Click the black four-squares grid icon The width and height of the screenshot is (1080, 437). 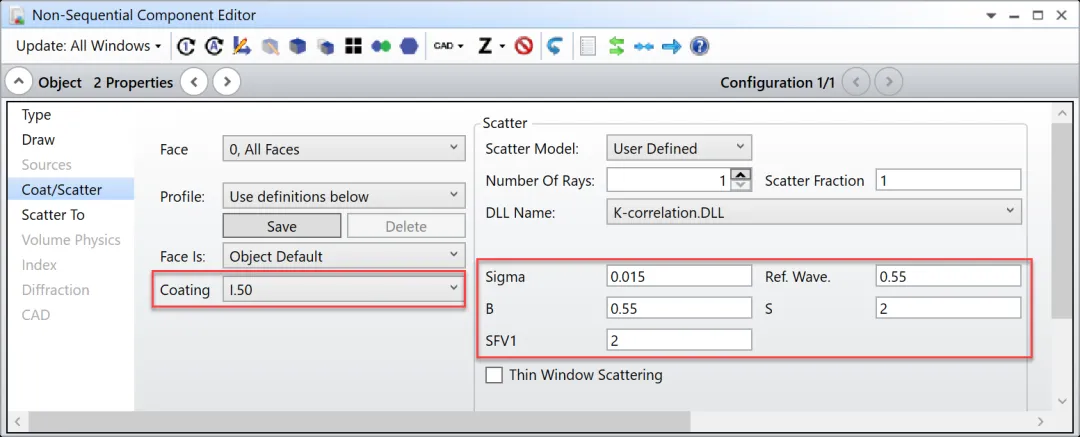pyautogui.click(x=352, y=46)
